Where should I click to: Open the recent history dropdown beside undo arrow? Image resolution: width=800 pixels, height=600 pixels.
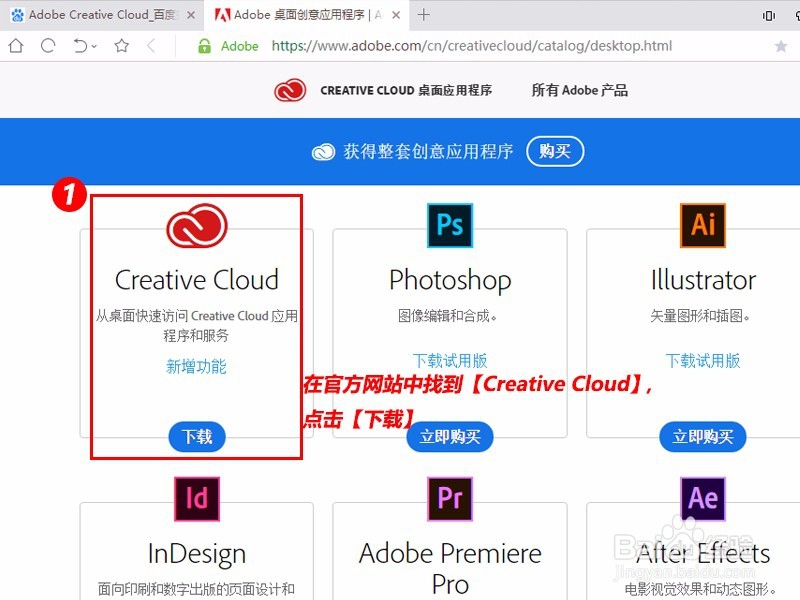click(93, 45)
